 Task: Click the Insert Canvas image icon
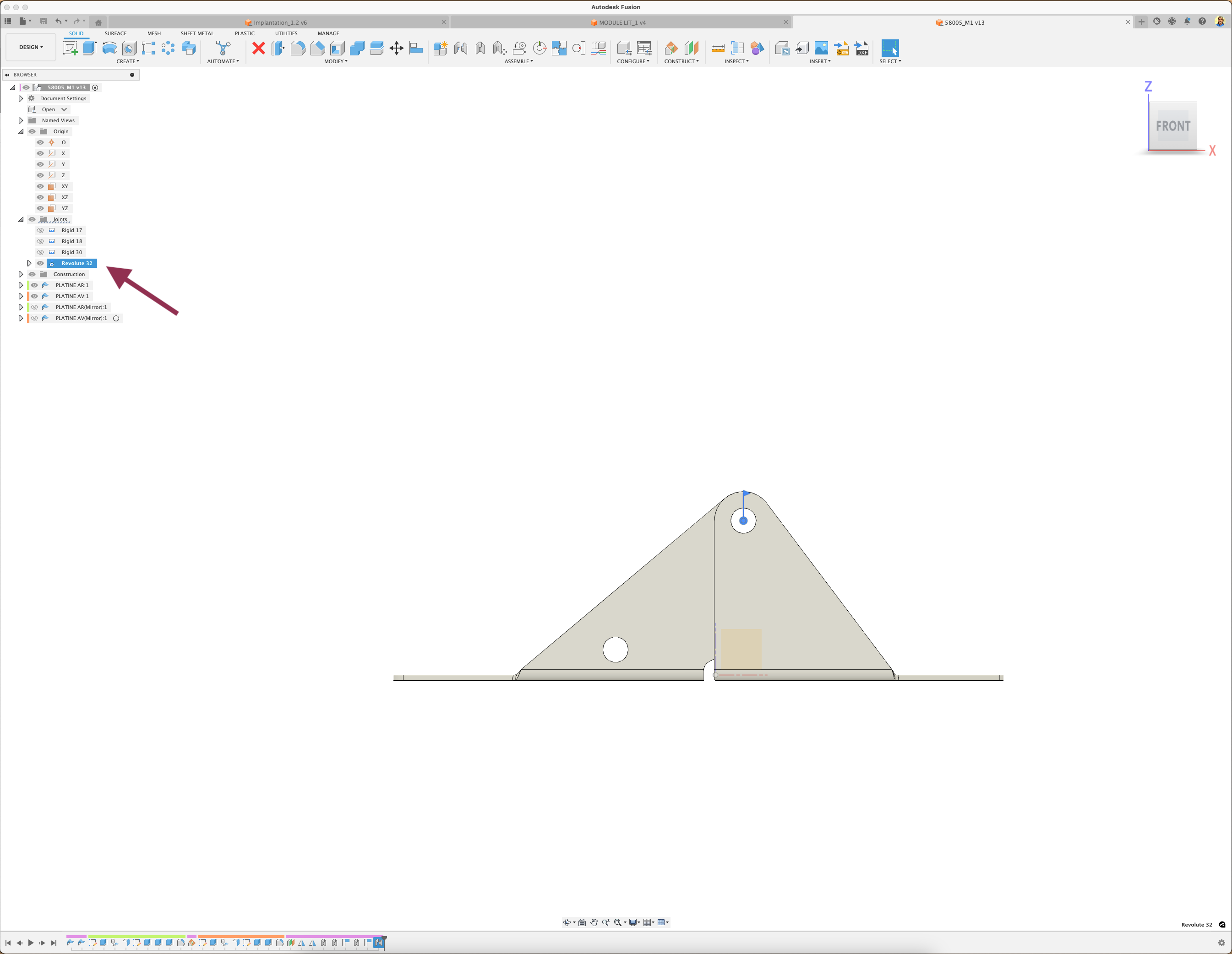822,49
